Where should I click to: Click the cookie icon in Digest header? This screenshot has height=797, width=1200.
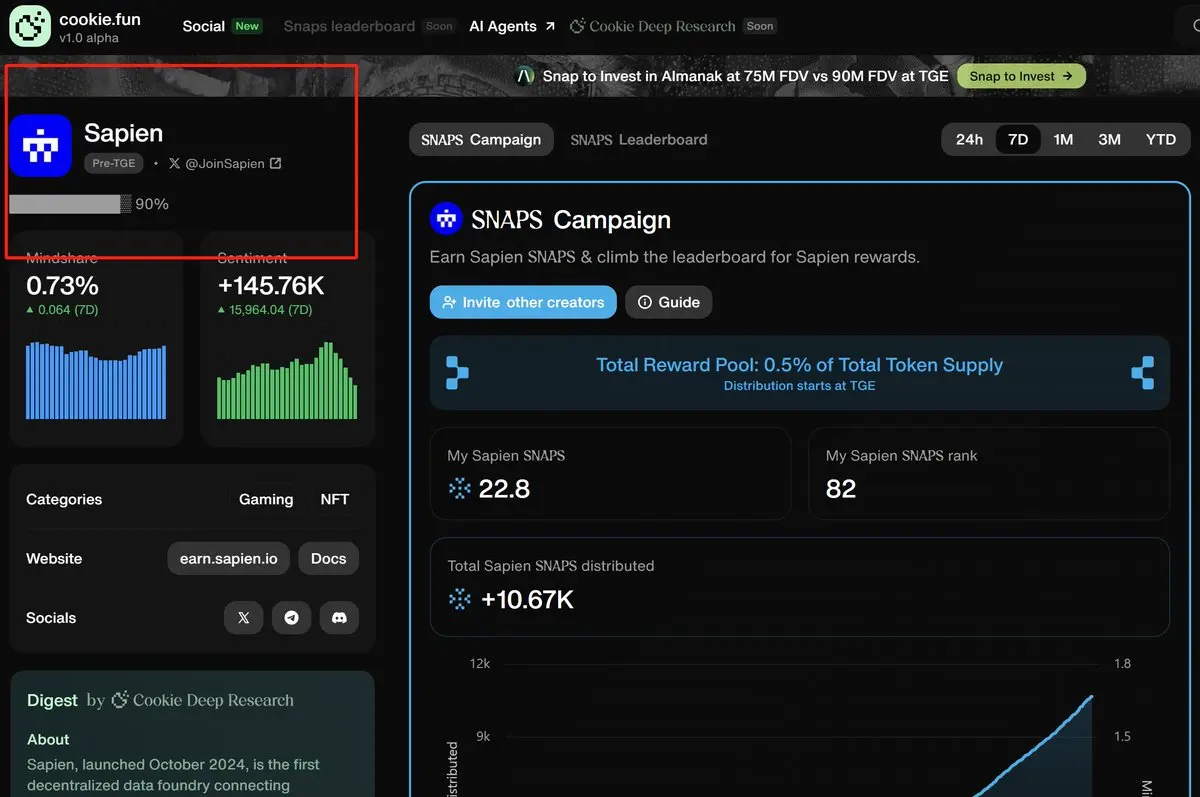[x=120, y=700]
